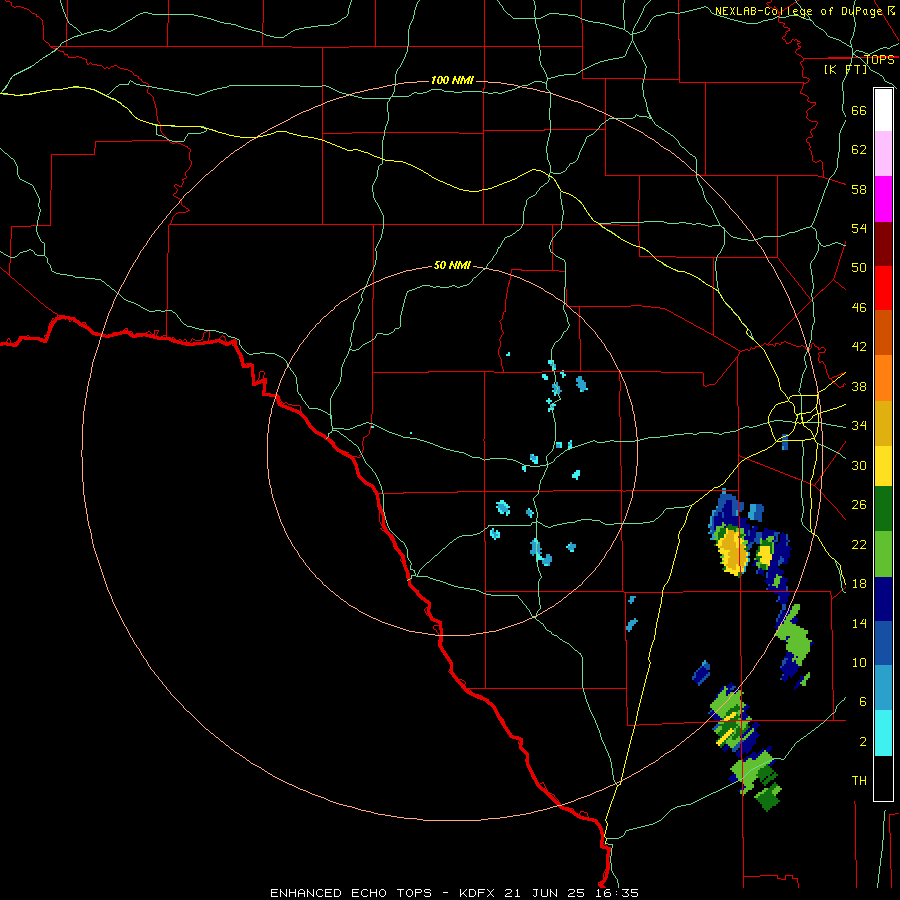Click the light green legend swatch
The image size is (900, 900).
pos(883,554)
